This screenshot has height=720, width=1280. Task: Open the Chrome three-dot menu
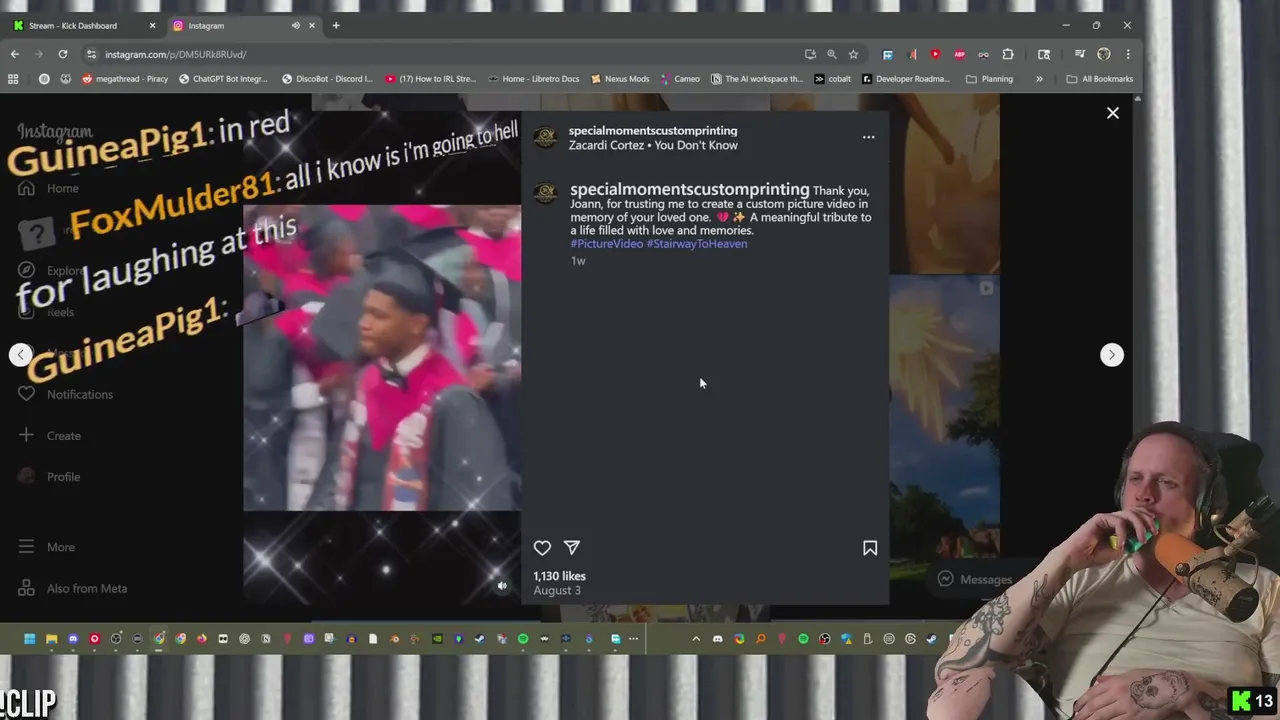point(1128,54)
